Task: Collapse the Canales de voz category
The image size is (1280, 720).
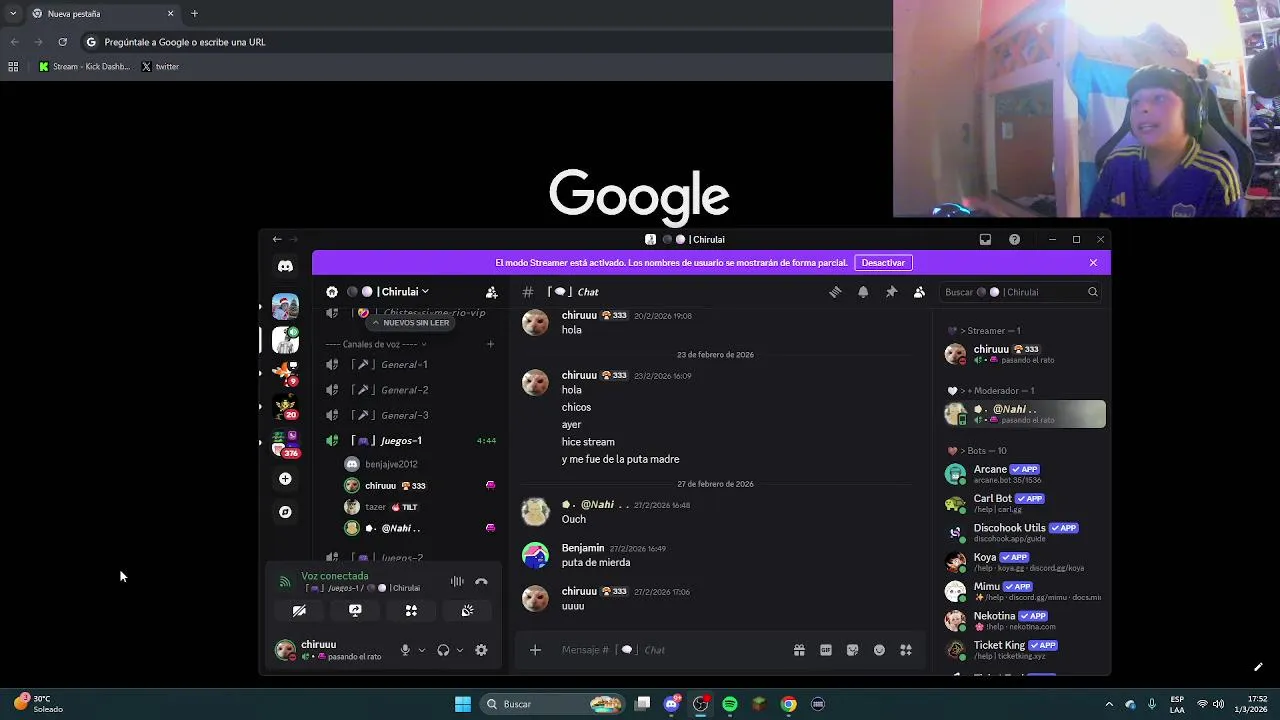Action: pos(376,344)
